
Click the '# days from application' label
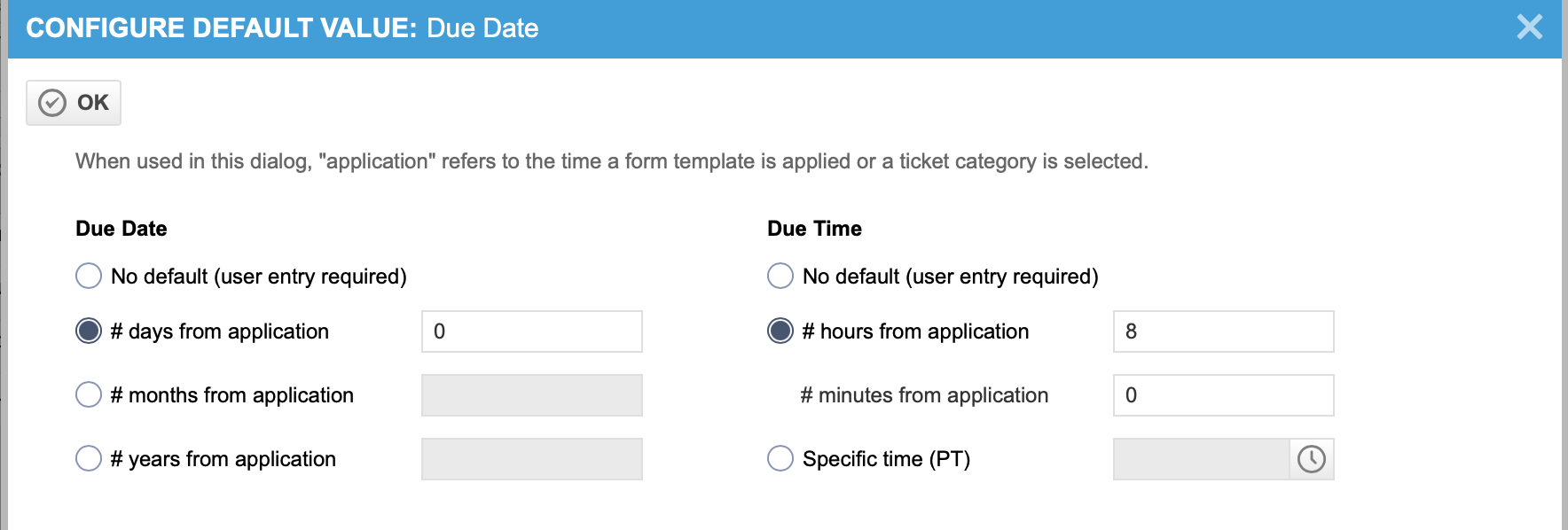click(x=219, y=331)
